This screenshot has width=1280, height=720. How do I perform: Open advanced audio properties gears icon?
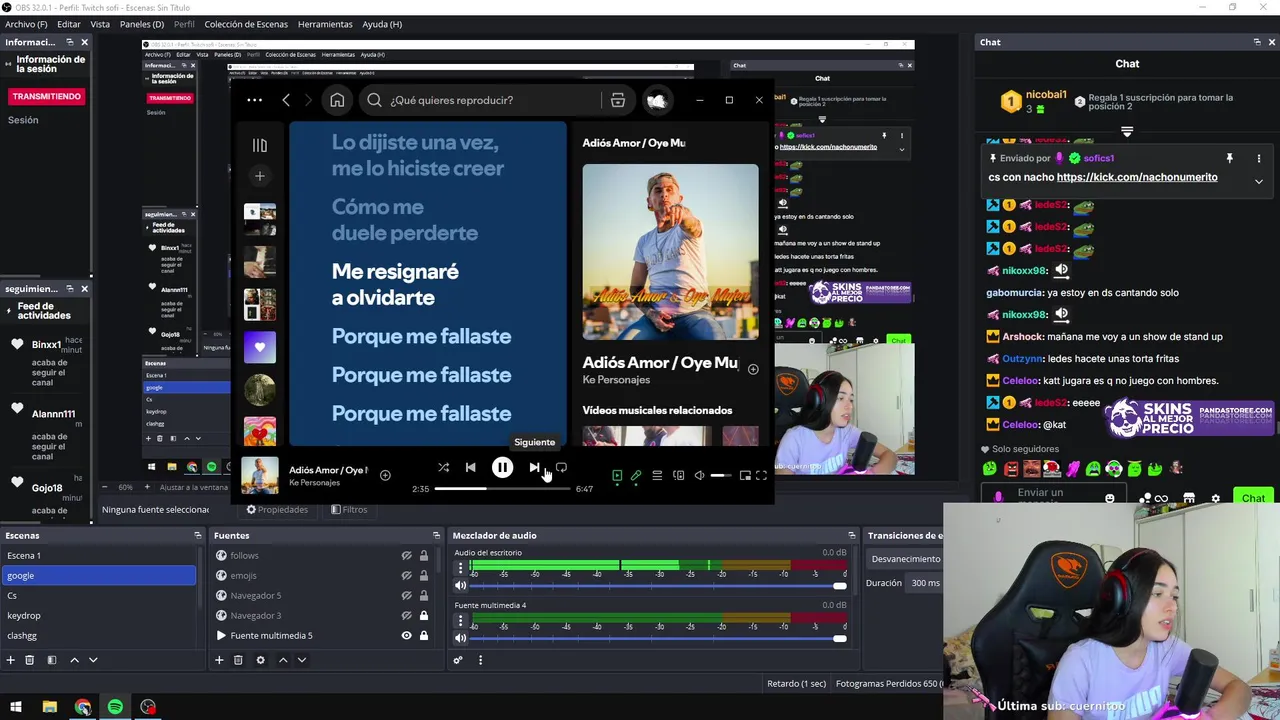tap(458, 660)
